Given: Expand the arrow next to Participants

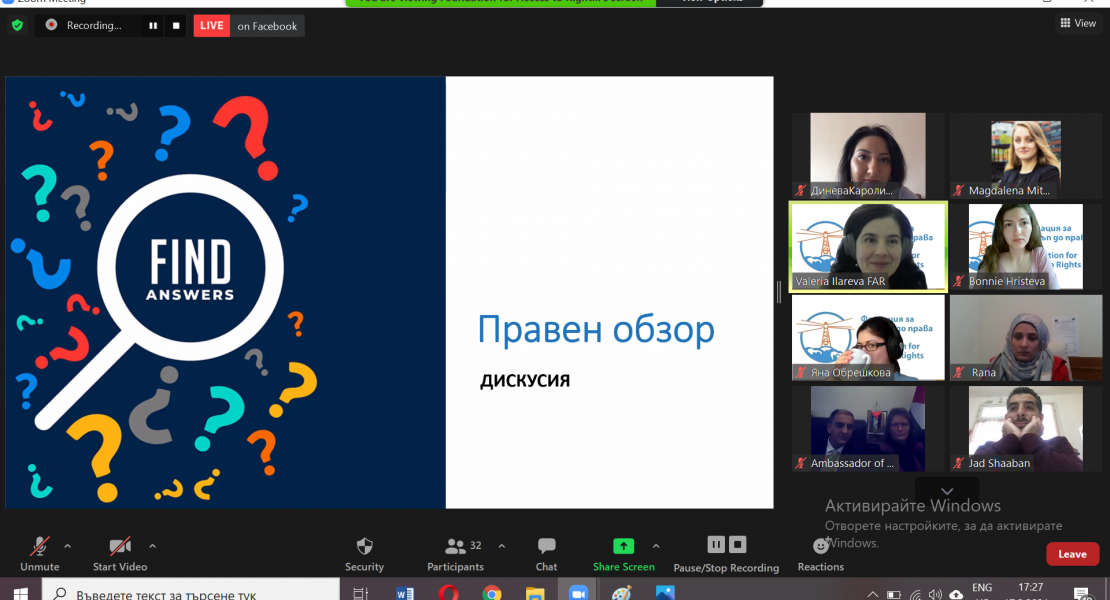Looking at the screenshot, I should point(502,546).
